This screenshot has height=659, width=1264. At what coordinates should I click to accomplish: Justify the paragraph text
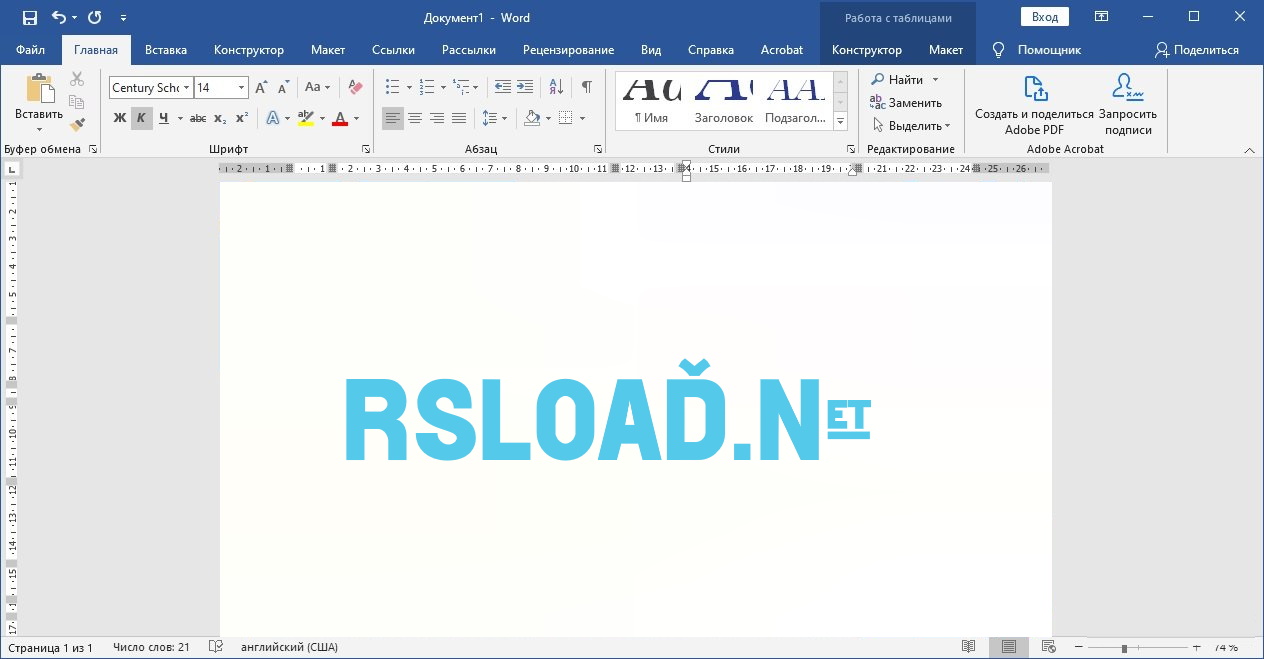[x=459, y=118]
